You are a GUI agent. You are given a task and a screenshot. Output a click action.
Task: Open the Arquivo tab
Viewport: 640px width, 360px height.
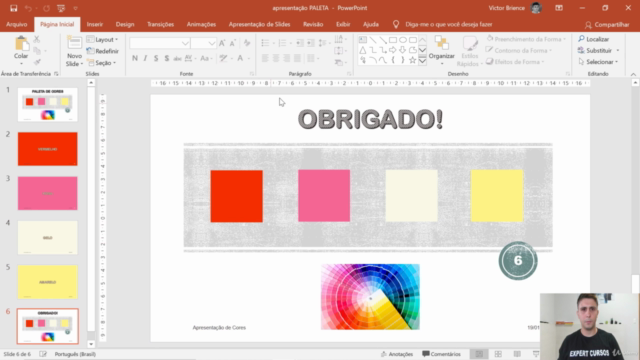(x=17, y=24)
